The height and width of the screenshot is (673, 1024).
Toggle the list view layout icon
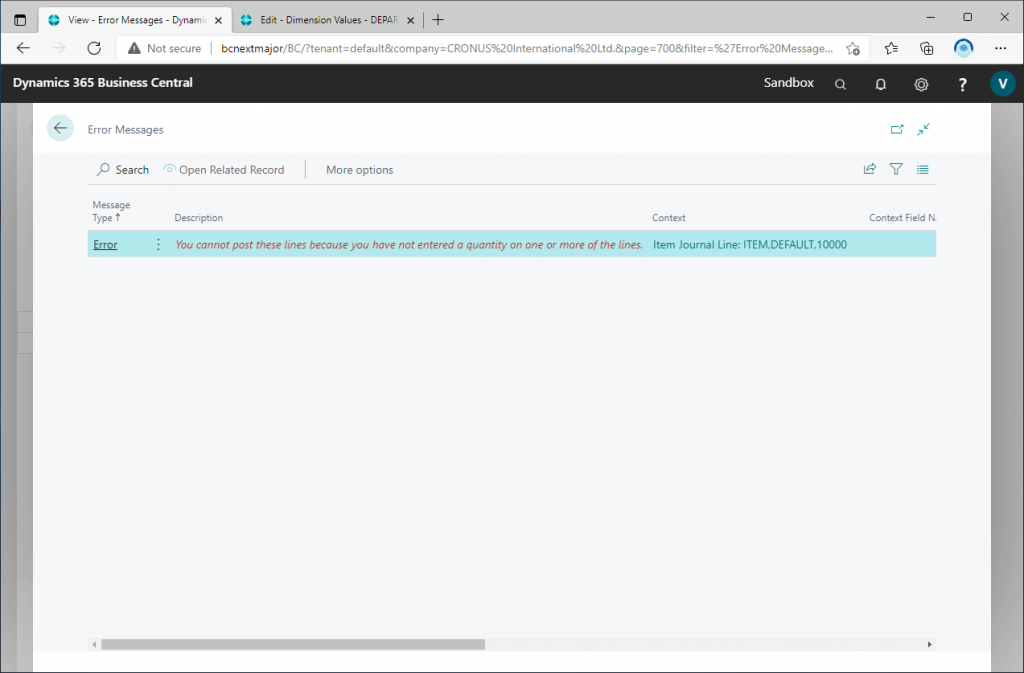pos(923,170)
